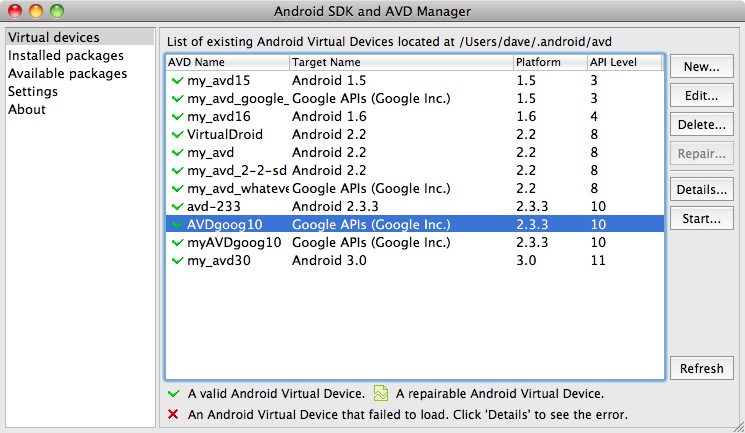Click the checkmark icon next to my_avd_2-2-sd
The height and width of the screenshot is (433, 745).
click(x=177, y=171)
